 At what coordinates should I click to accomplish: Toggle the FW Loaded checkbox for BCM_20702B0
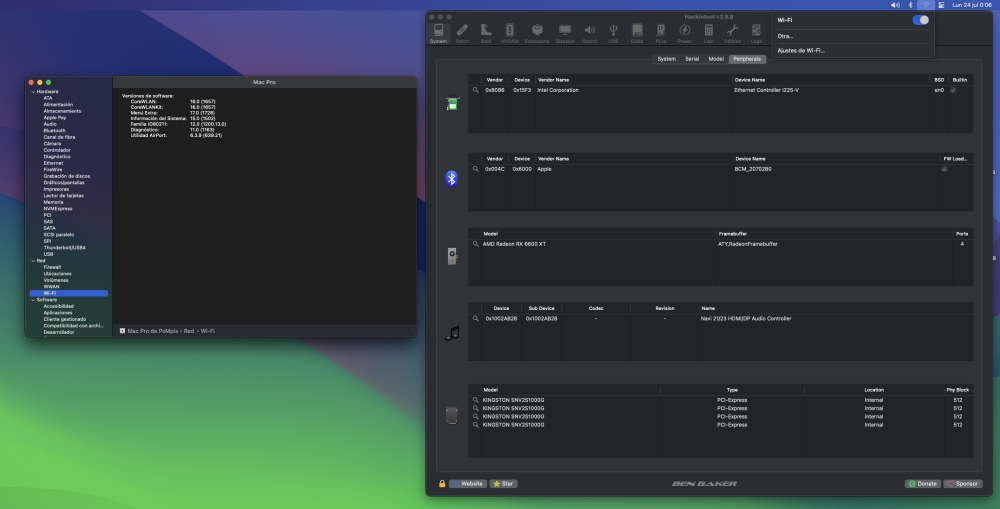click(x=945, y=169)
